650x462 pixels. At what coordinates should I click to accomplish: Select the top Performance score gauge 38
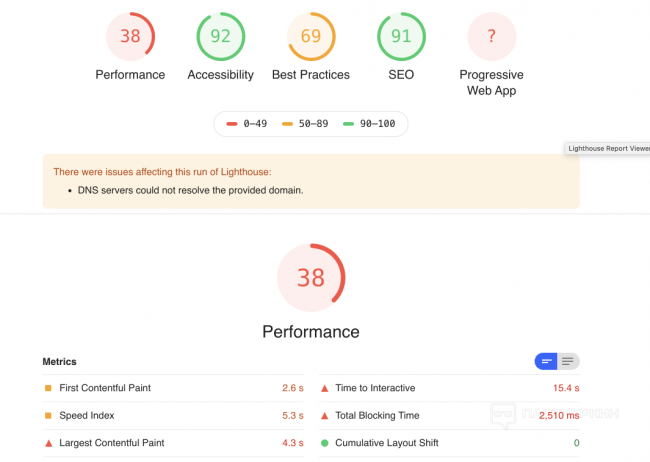130,37
